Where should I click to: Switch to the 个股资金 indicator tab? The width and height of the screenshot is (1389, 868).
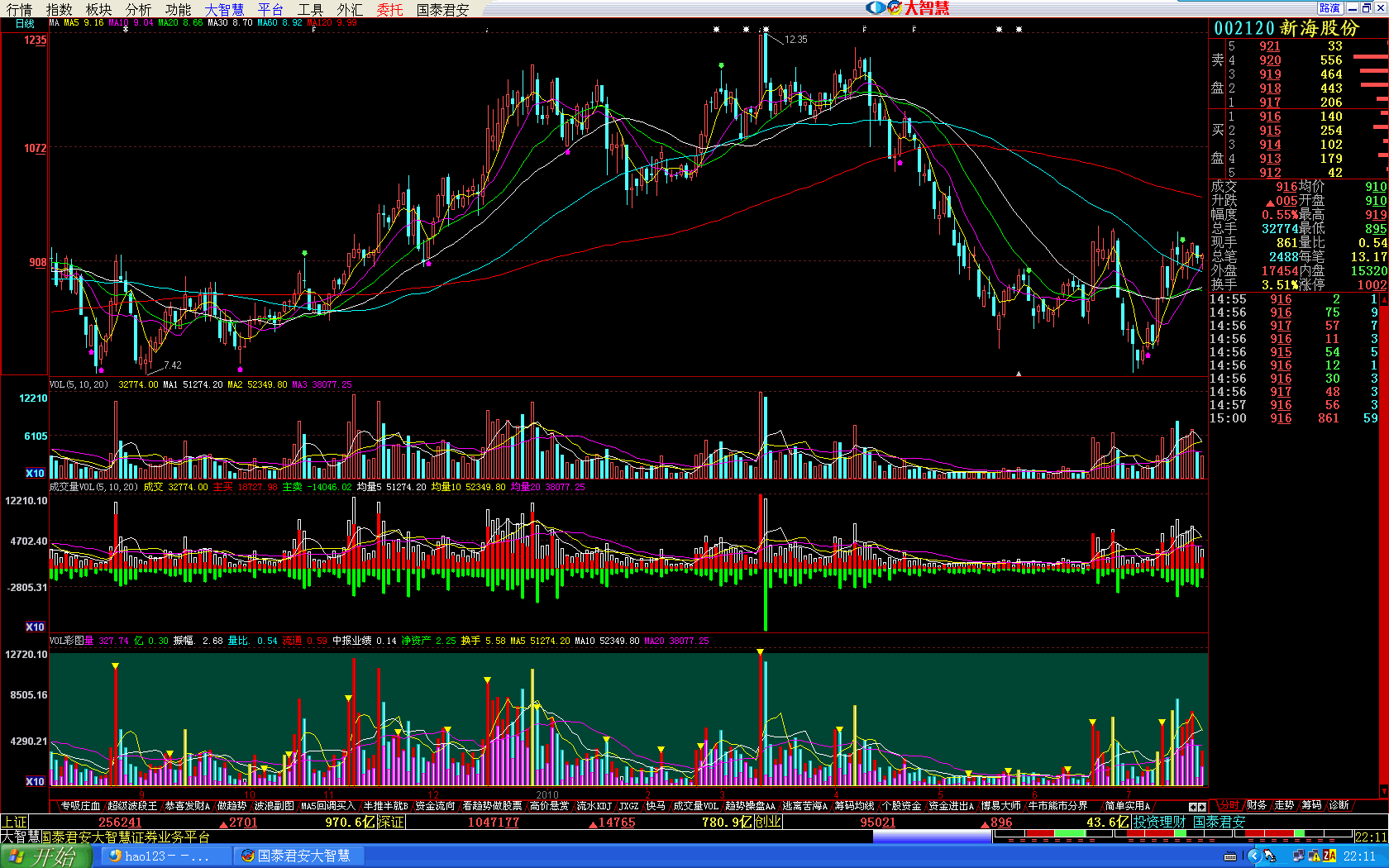click(x=902, y=806)
